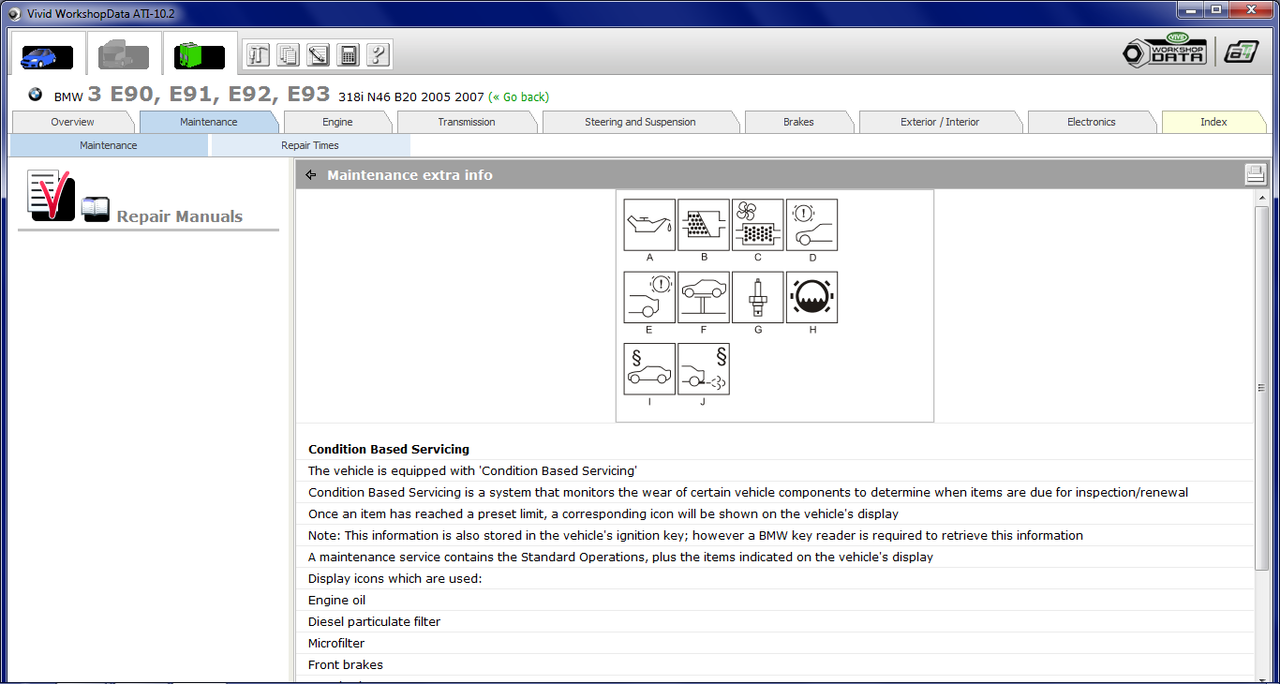
Task: Click 'Display icons which are used:' line
Action: (395, 579)
